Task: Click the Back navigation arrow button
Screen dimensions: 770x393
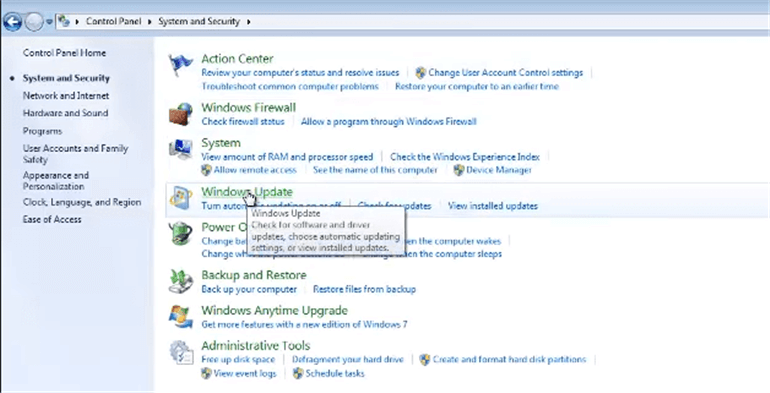Action: [12, 22]
